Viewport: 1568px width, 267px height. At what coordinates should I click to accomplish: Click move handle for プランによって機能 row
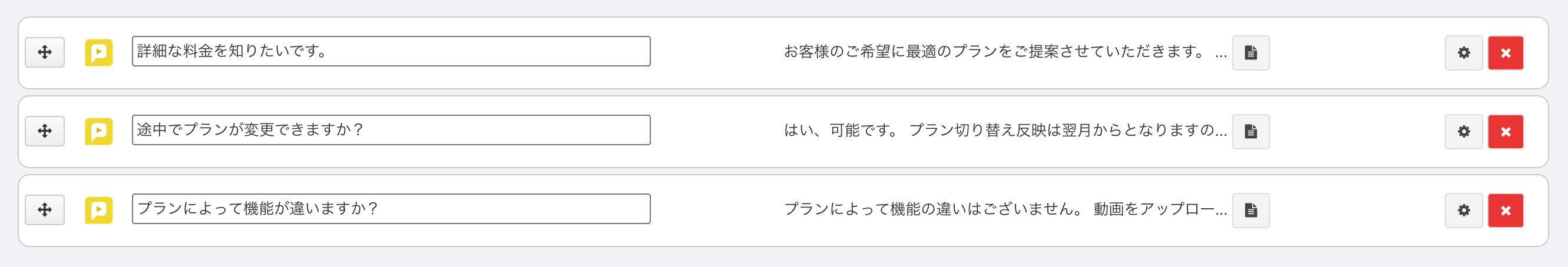point(44,210)
